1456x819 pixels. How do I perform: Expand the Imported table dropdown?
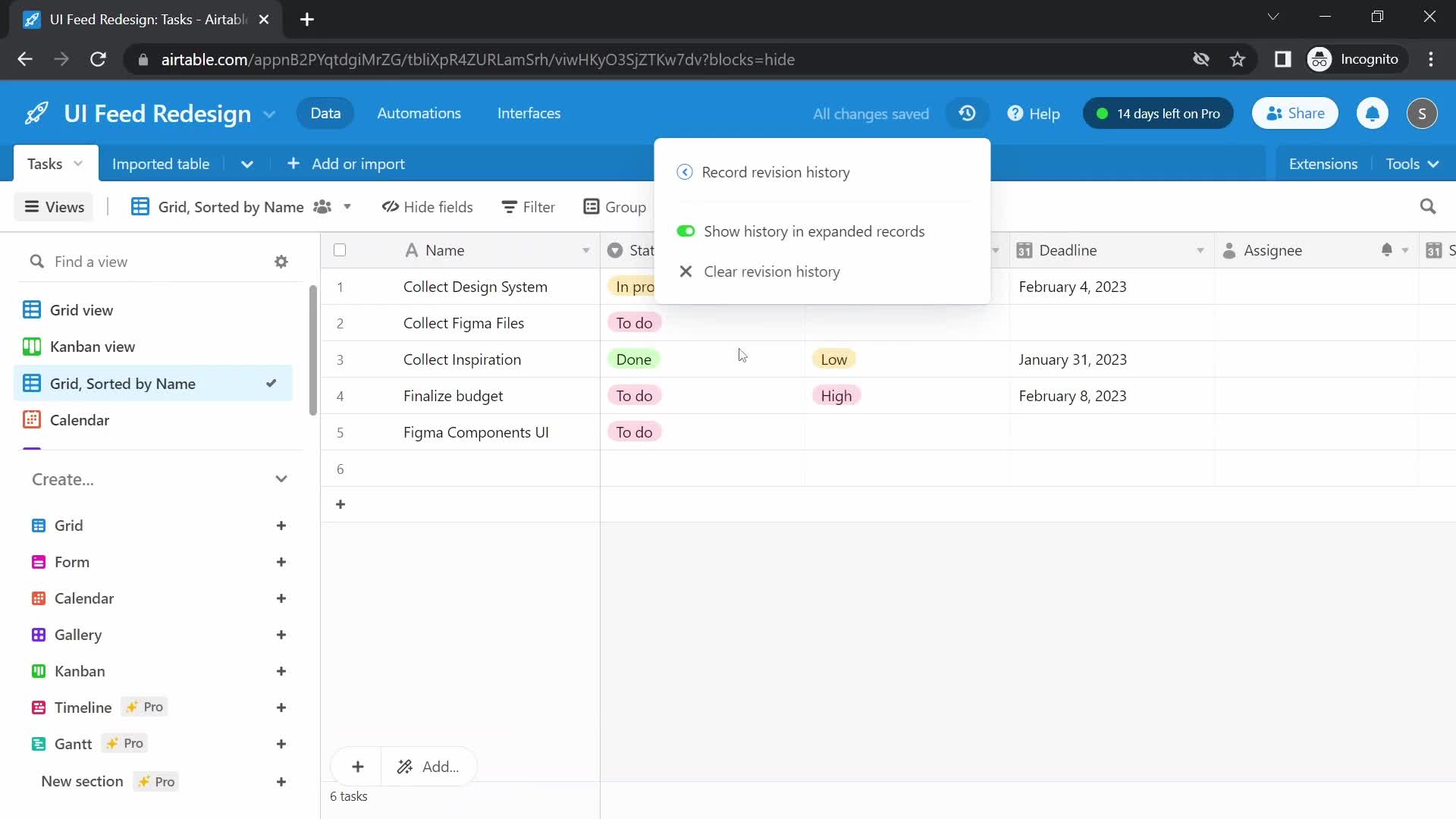point(247,164)
